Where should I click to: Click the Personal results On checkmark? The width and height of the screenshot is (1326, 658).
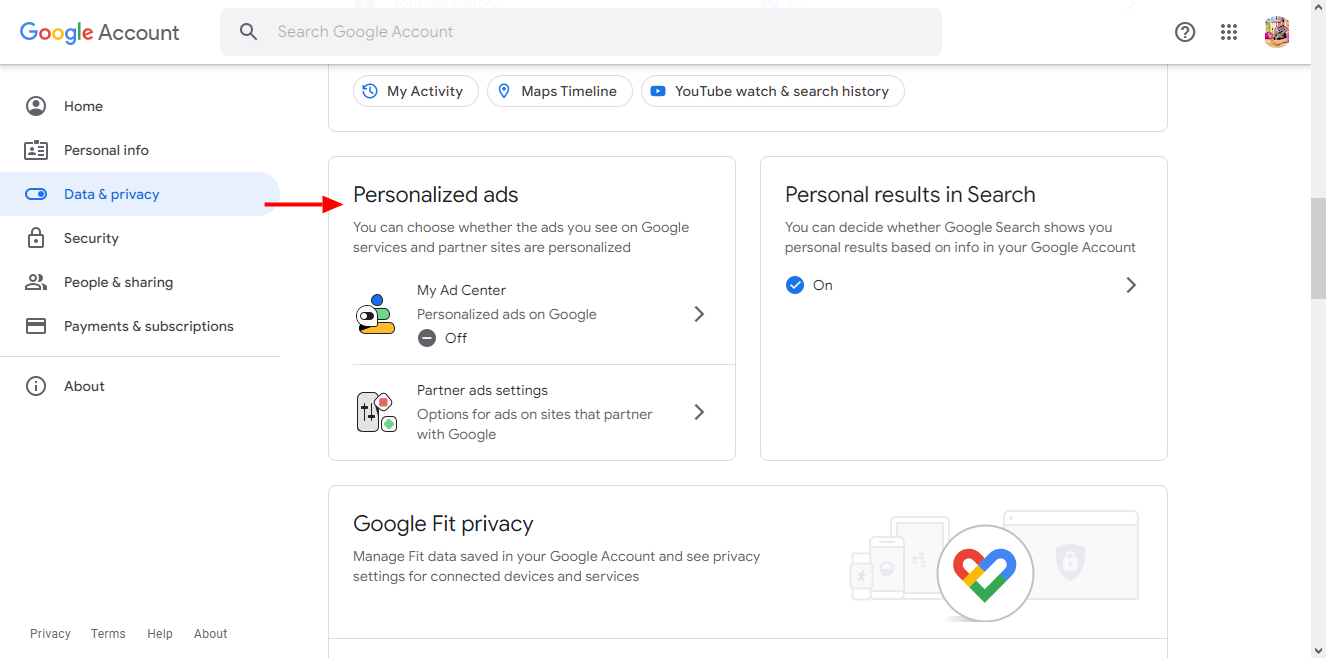(x=795, y=285)
